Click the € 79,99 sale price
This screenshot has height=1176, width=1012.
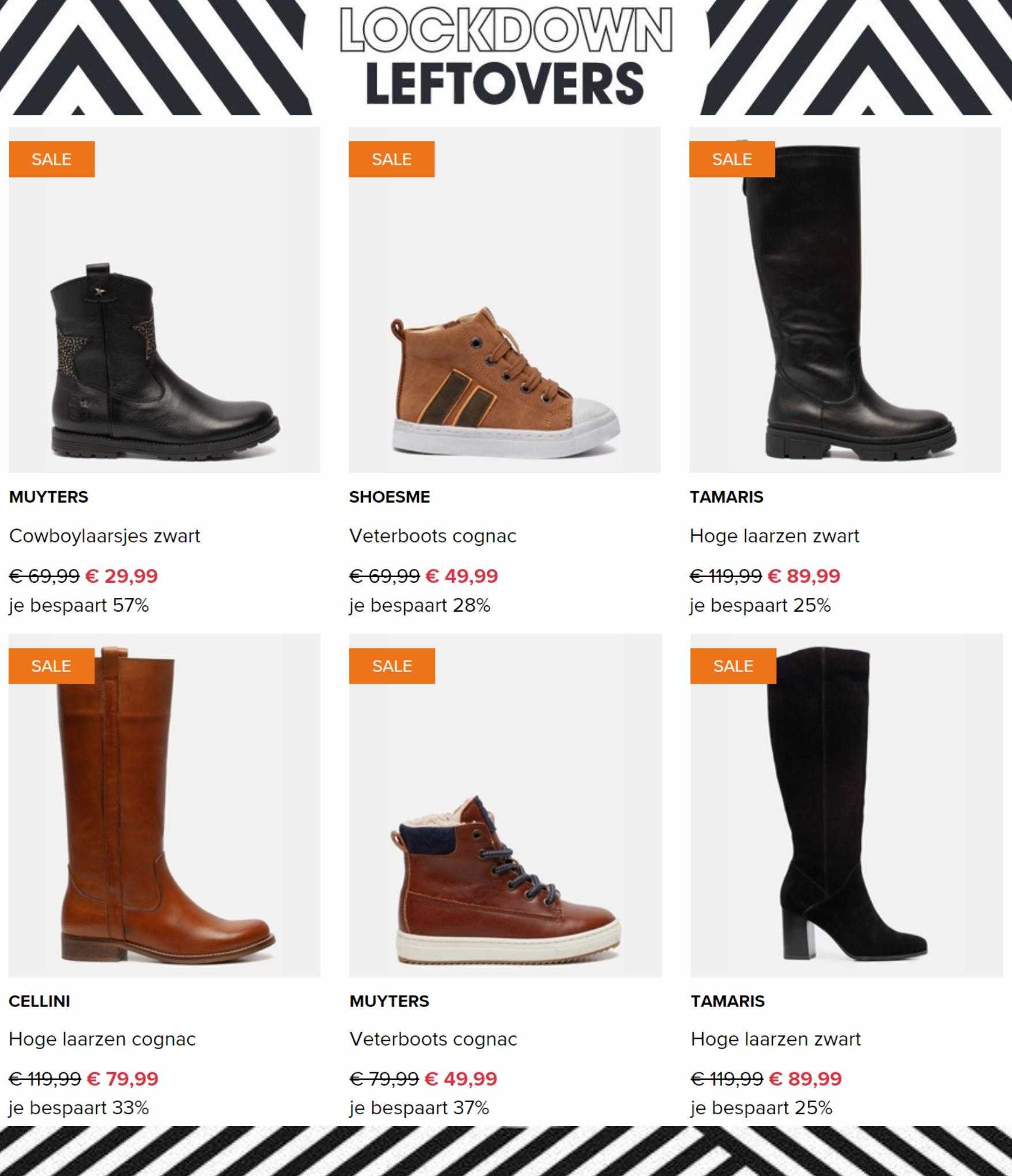click(x=122, y=1079)
